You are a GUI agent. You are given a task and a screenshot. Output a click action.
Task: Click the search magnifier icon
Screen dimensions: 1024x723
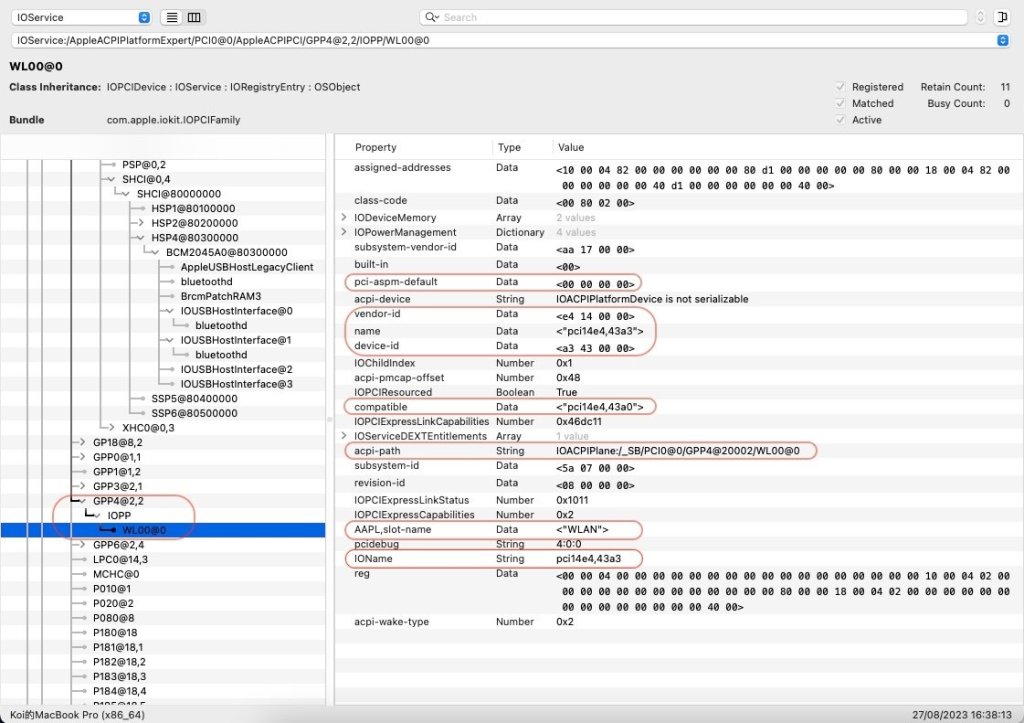(432, 17)
